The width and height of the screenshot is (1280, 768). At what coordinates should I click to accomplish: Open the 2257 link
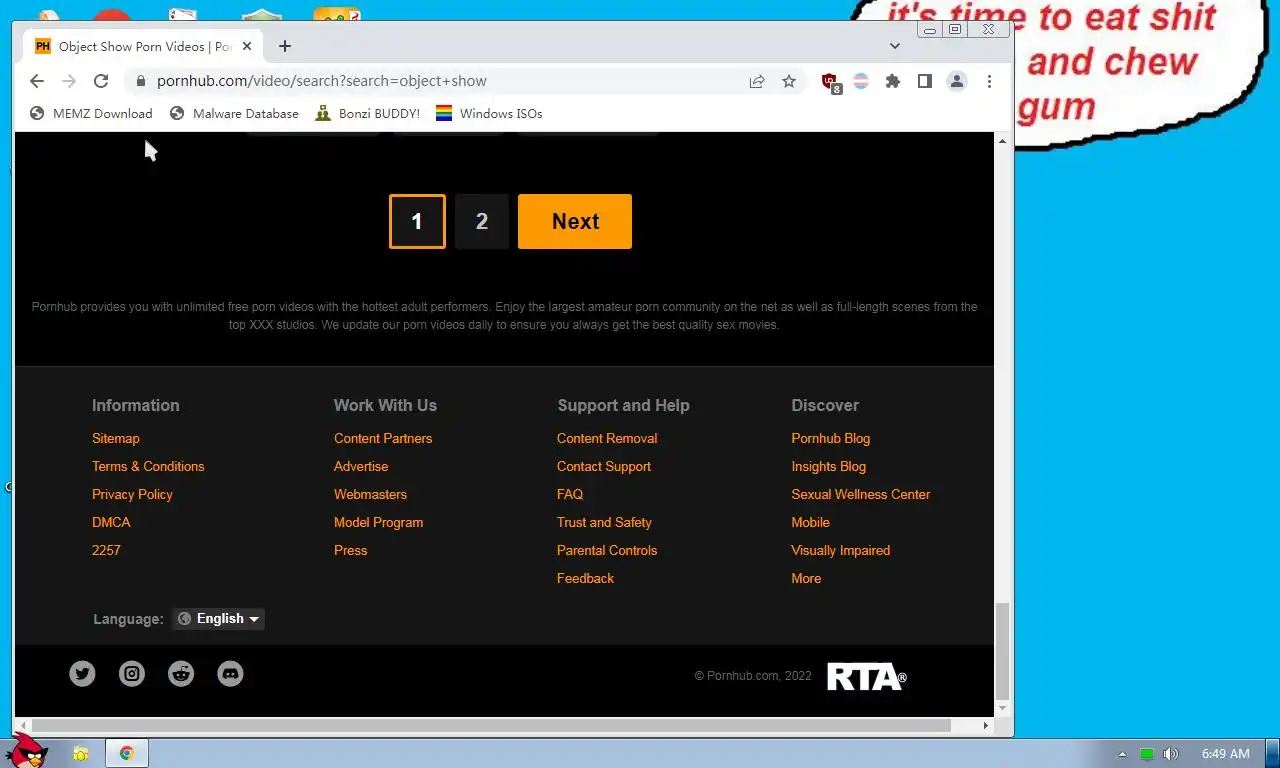click(x=106, y=550)
